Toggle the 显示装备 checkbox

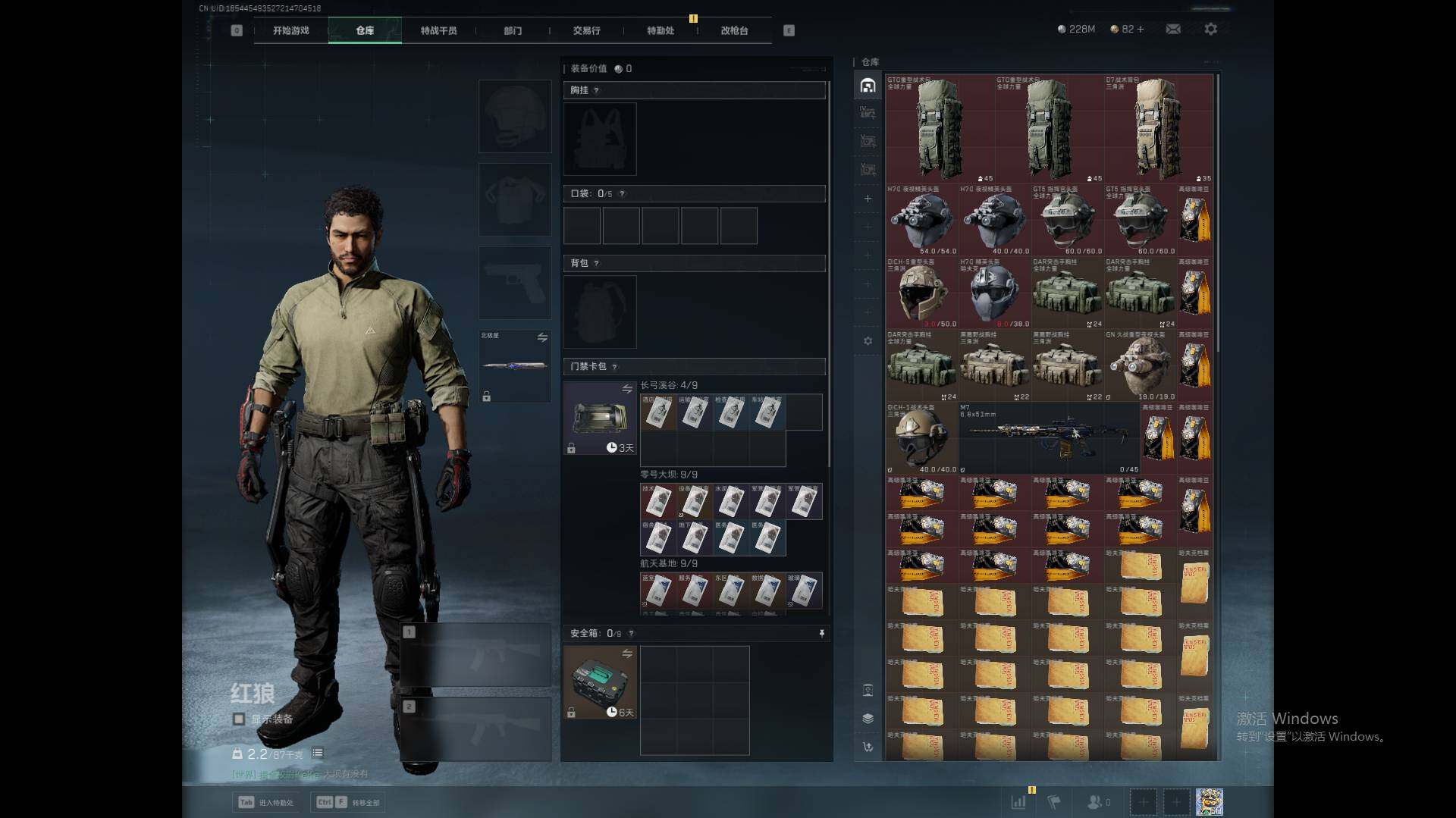[x=239, y=719]
